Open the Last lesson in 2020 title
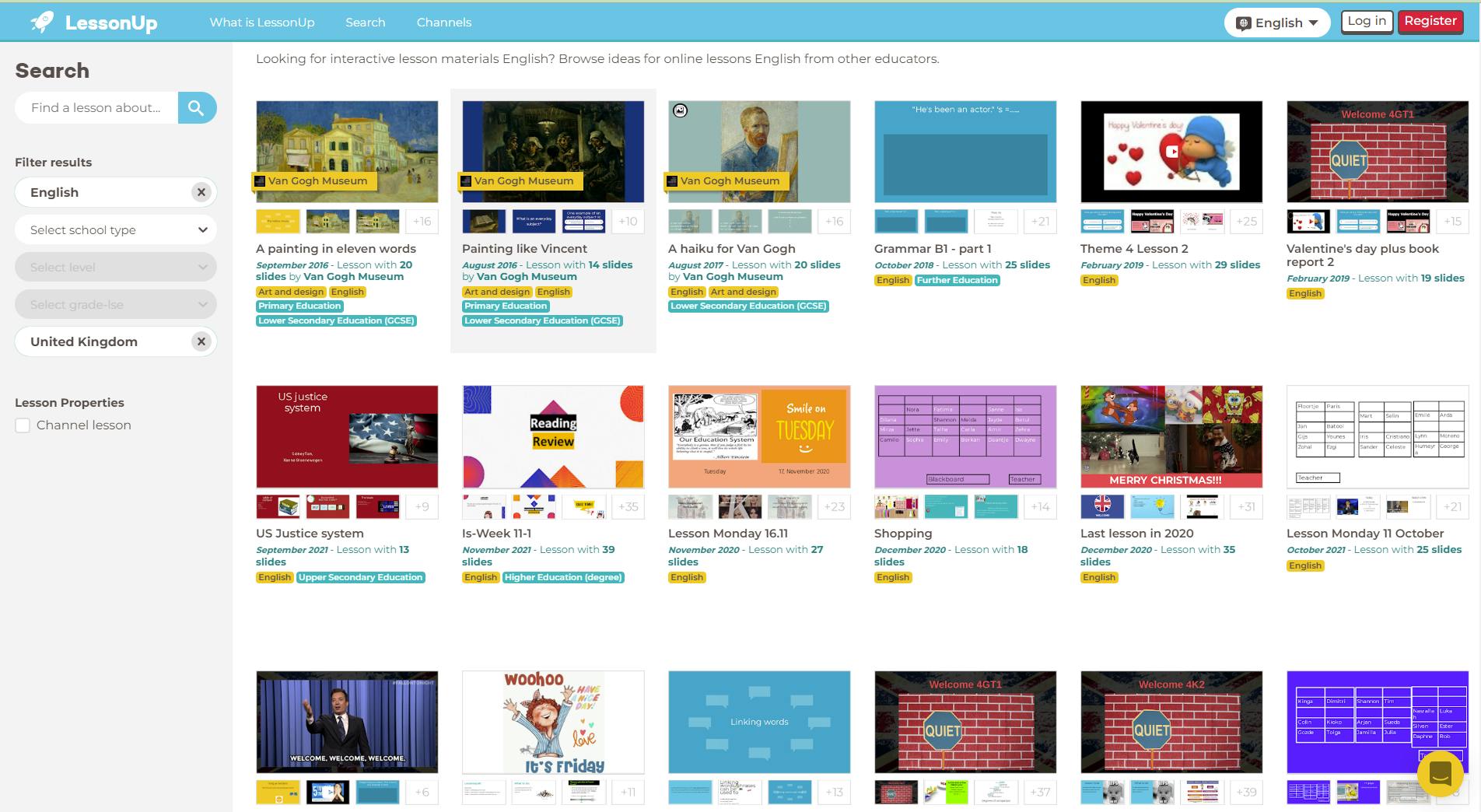Image resolution: width=1481 pixels, height=812 pixels. pos(1136,534)
